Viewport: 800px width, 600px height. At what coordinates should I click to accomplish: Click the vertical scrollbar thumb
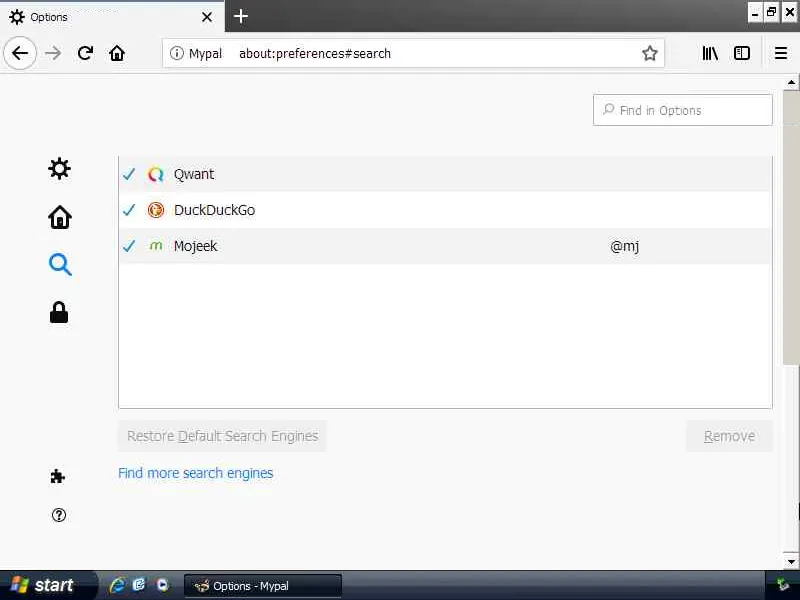(791, 228)
